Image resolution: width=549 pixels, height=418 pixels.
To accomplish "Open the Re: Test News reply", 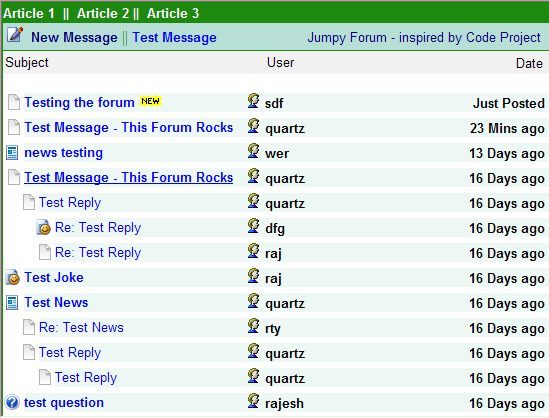I will [x=81, y=327].
